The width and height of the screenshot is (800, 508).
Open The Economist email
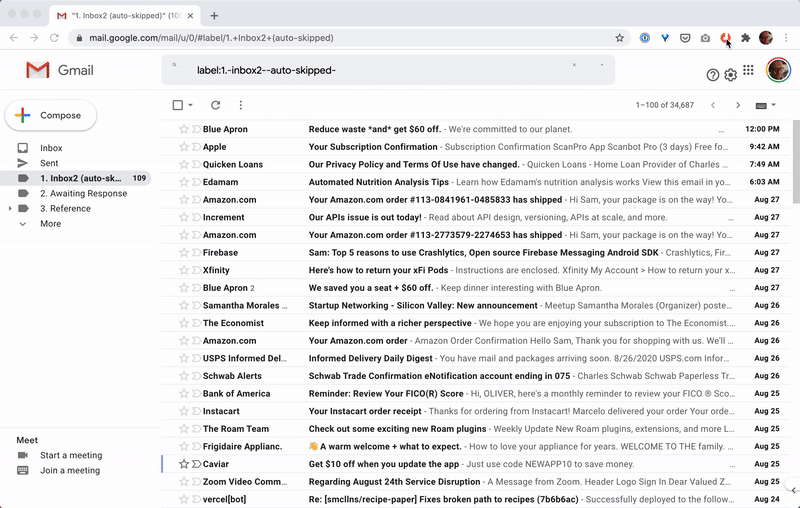pos(476,323)
